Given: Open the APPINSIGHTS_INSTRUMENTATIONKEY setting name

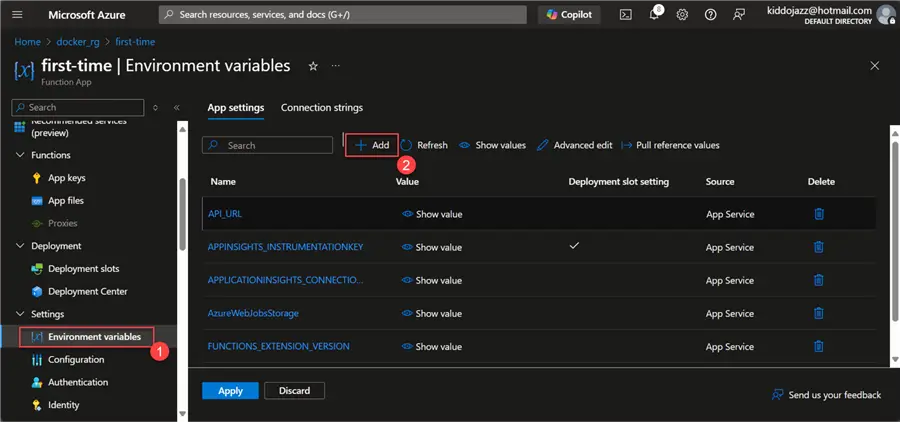Looking at the screenshot, I should (x=285, y=247).
